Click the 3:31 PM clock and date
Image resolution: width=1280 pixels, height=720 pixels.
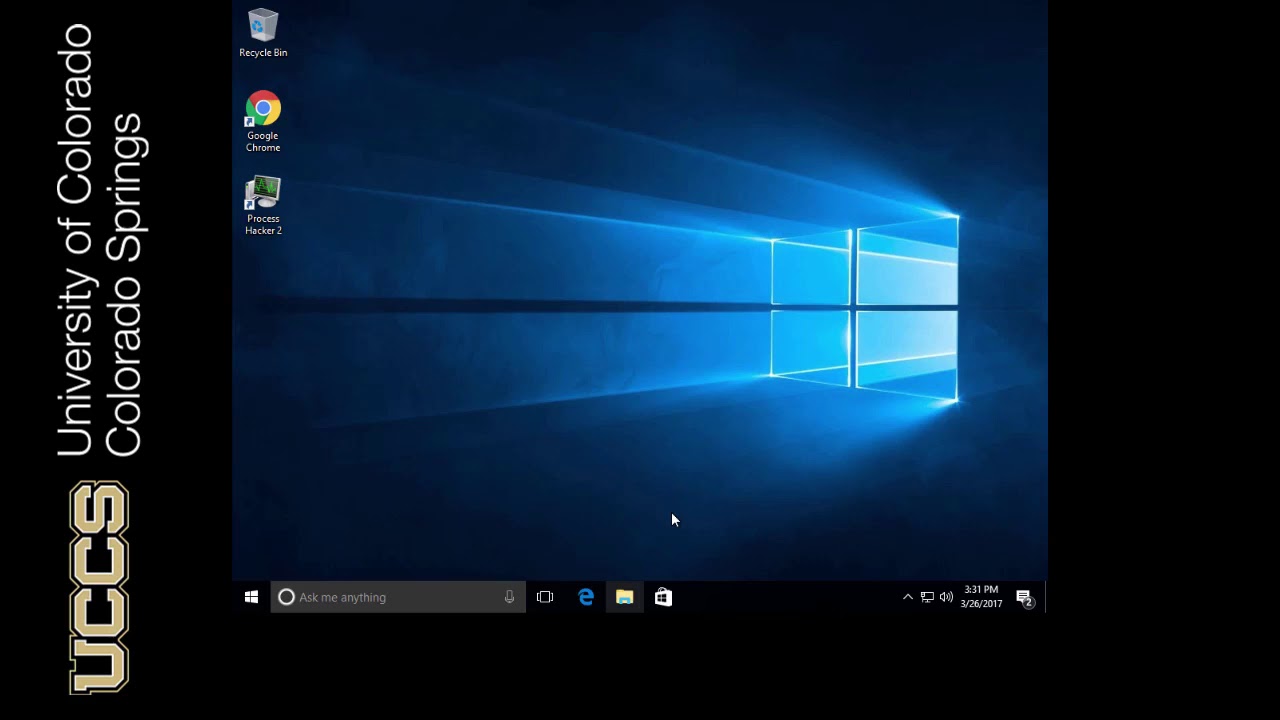tap(981, 597)
